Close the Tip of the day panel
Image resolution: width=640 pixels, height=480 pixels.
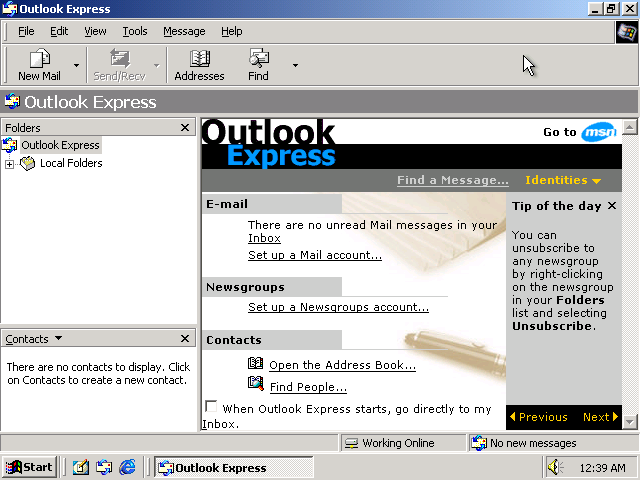612,206
